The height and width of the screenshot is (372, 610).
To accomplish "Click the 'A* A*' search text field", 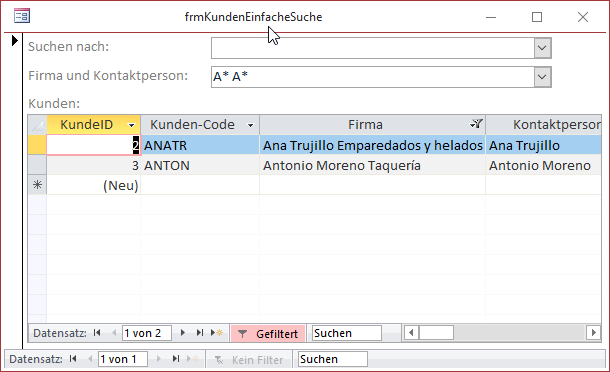I will pyautogui.click(x=373, y=77).
